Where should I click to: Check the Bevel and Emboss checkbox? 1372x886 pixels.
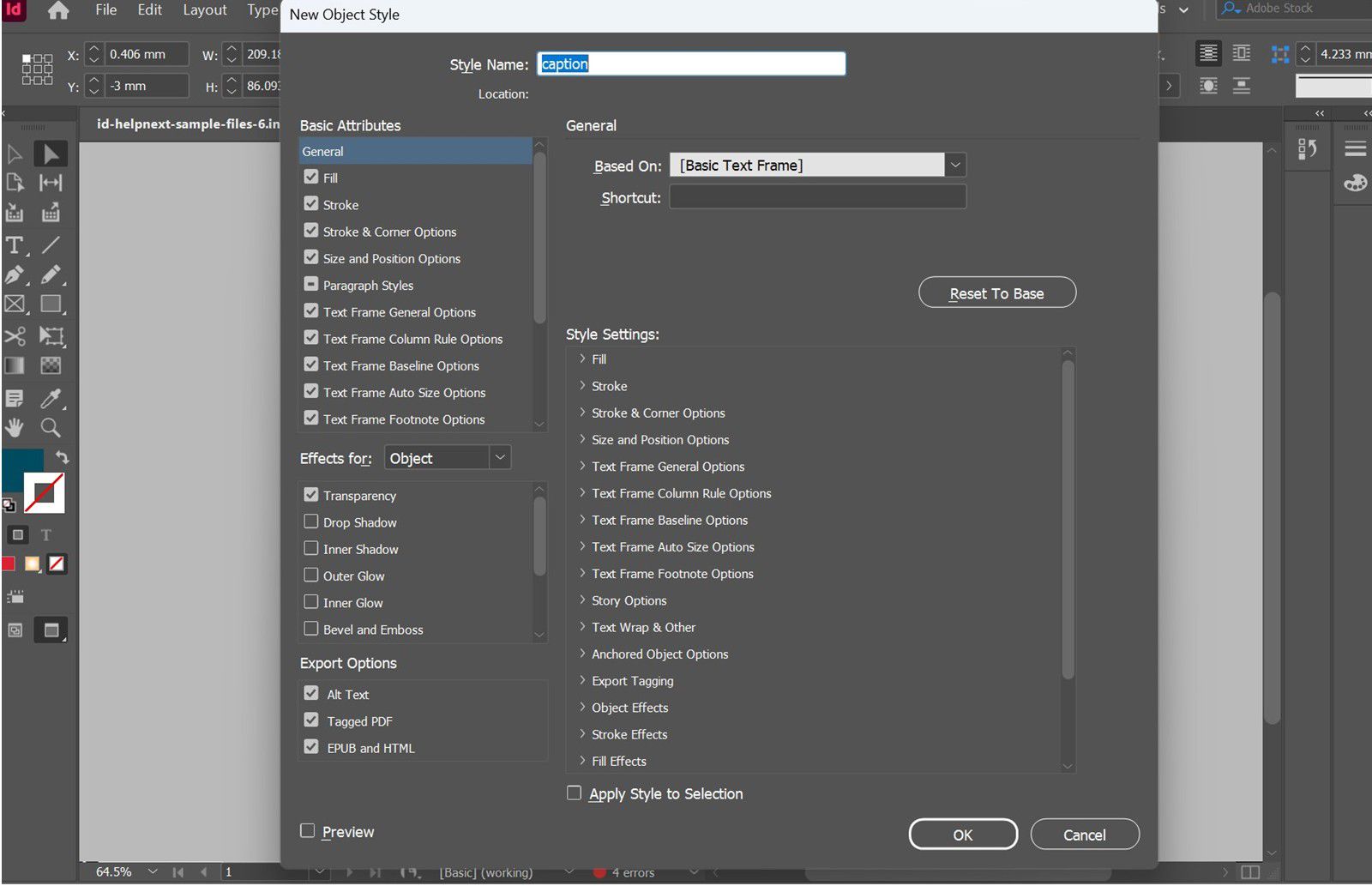pos(311,629)
